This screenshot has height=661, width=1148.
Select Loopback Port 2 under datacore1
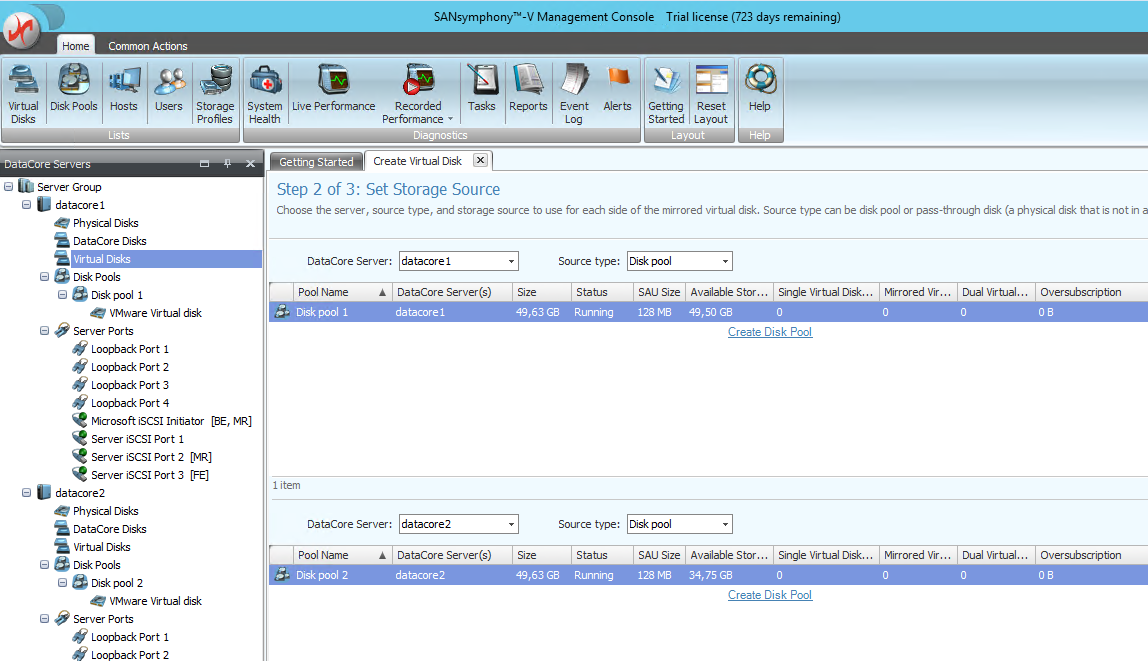tap(130, 367)
